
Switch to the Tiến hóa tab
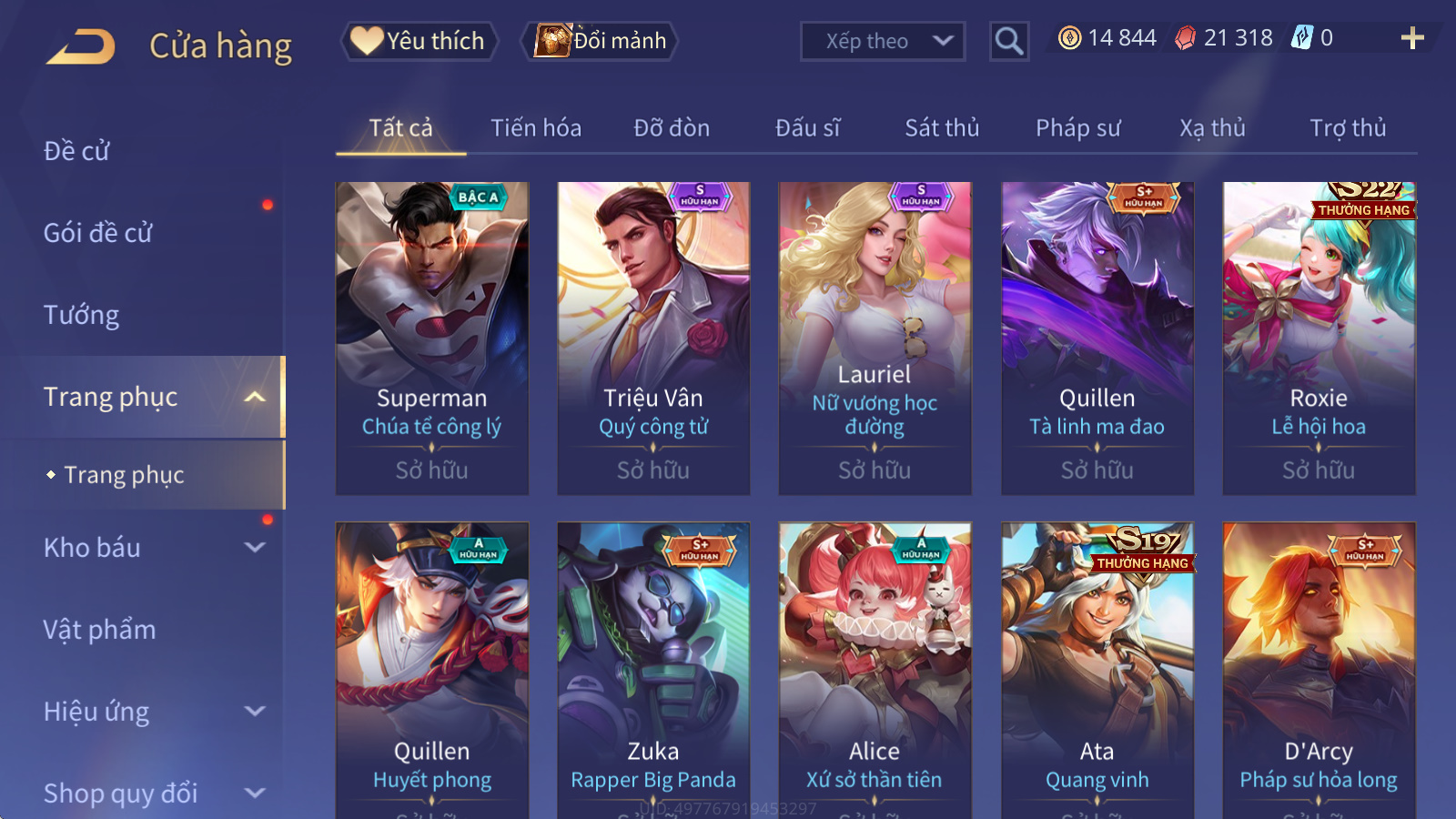pos(536,128)
